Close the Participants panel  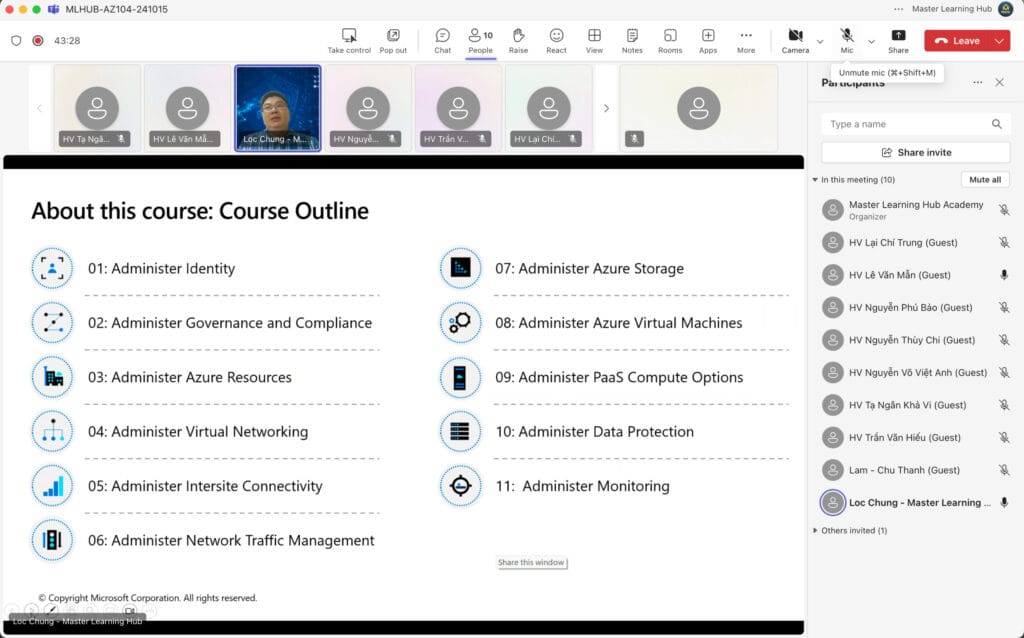click(x=999, y=82)
